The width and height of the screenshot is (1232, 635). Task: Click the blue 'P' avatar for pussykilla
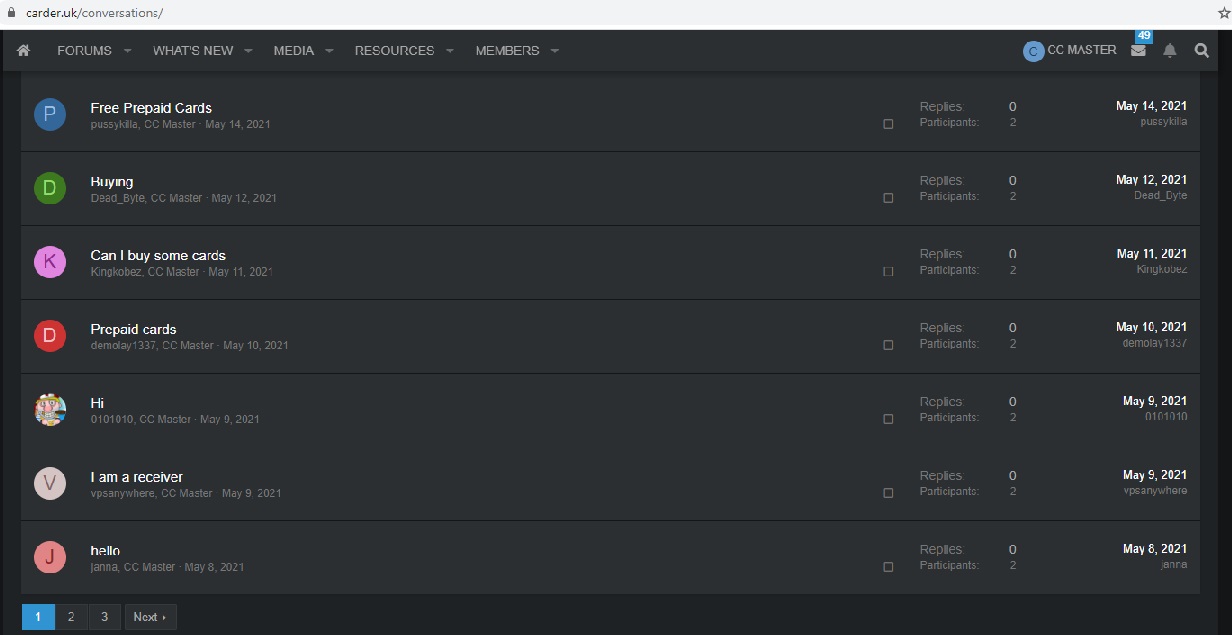click(50, 115)
